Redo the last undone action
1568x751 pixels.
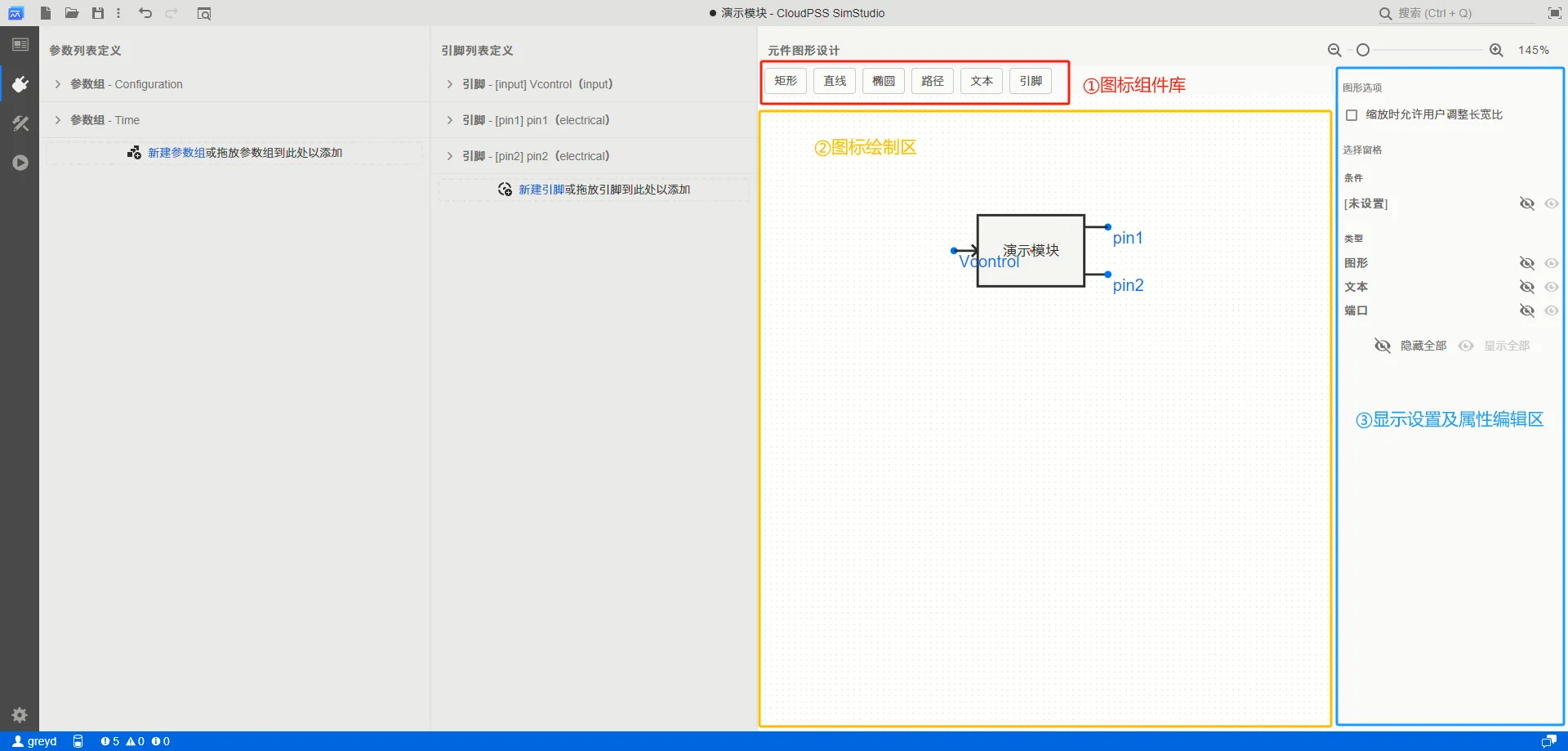(171, 13)
